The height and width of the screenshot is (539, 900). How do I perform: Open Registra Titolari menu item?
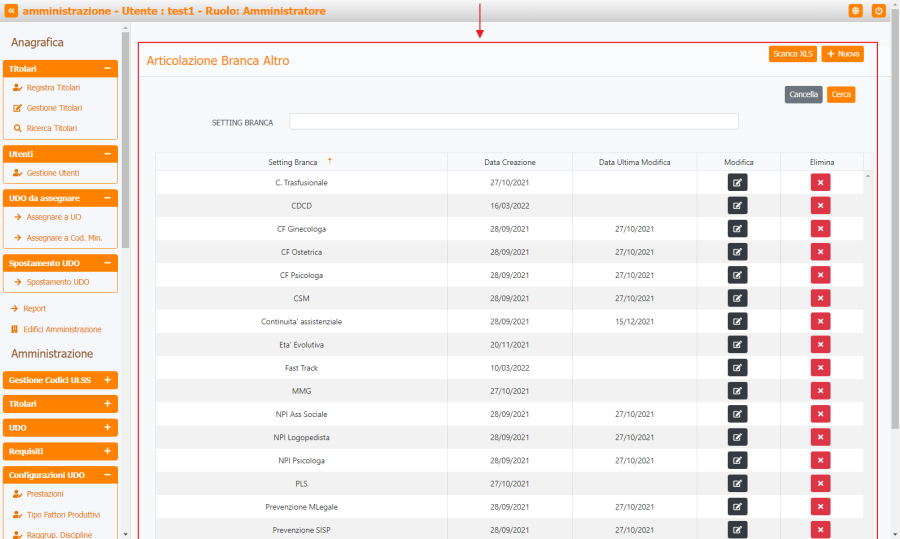point(53,88)
